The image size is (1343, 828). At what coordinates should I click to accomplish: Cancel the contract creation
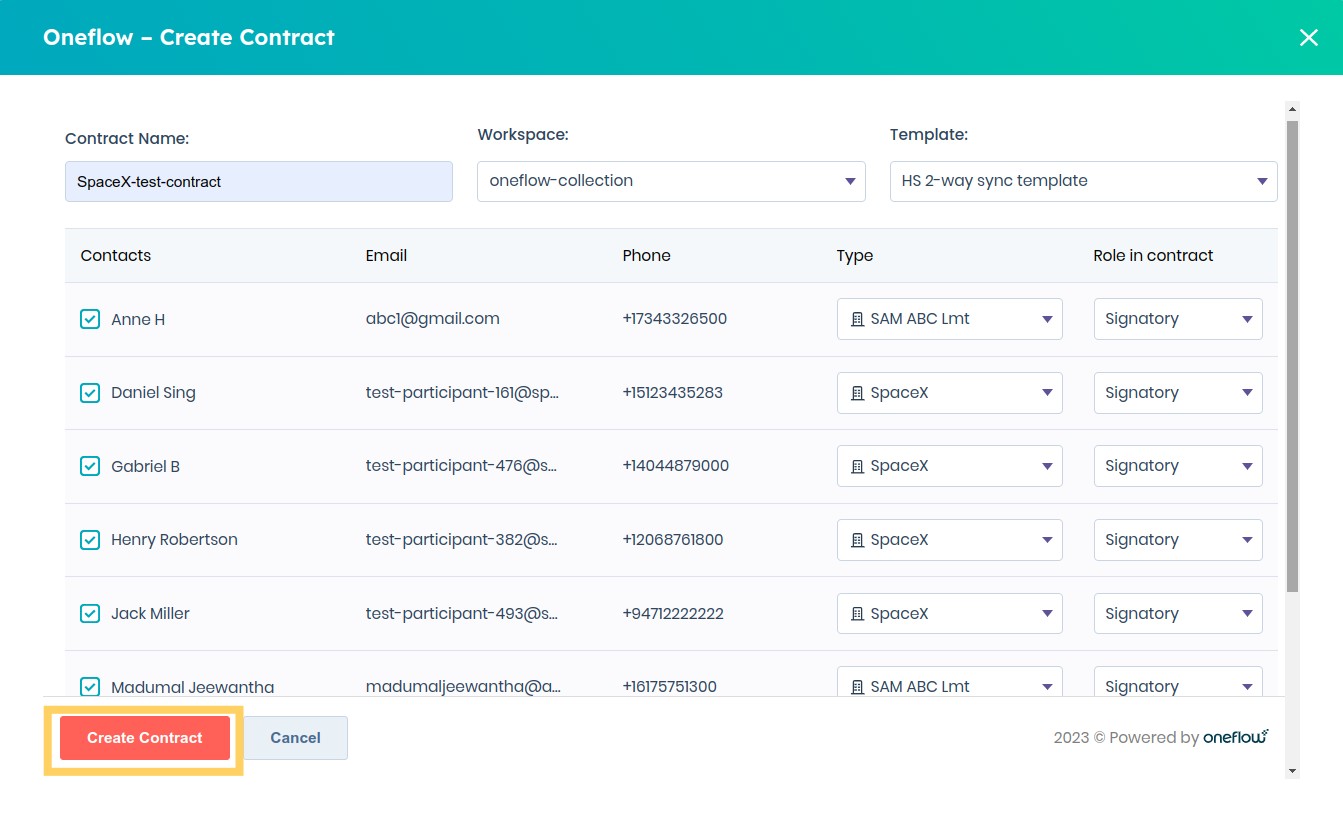tap(295, 737)
